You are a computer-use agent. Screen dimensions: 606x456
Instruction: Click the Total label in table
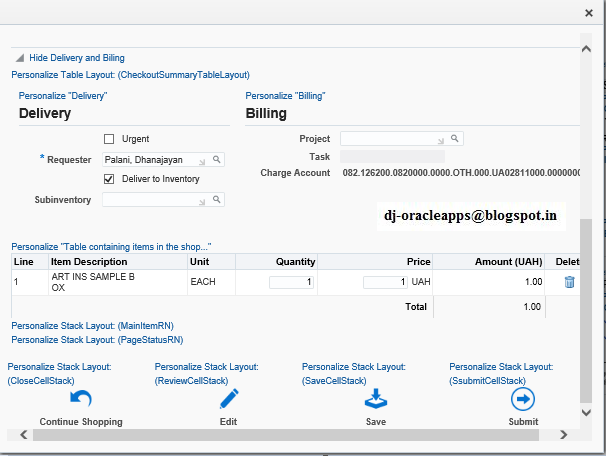416,306
